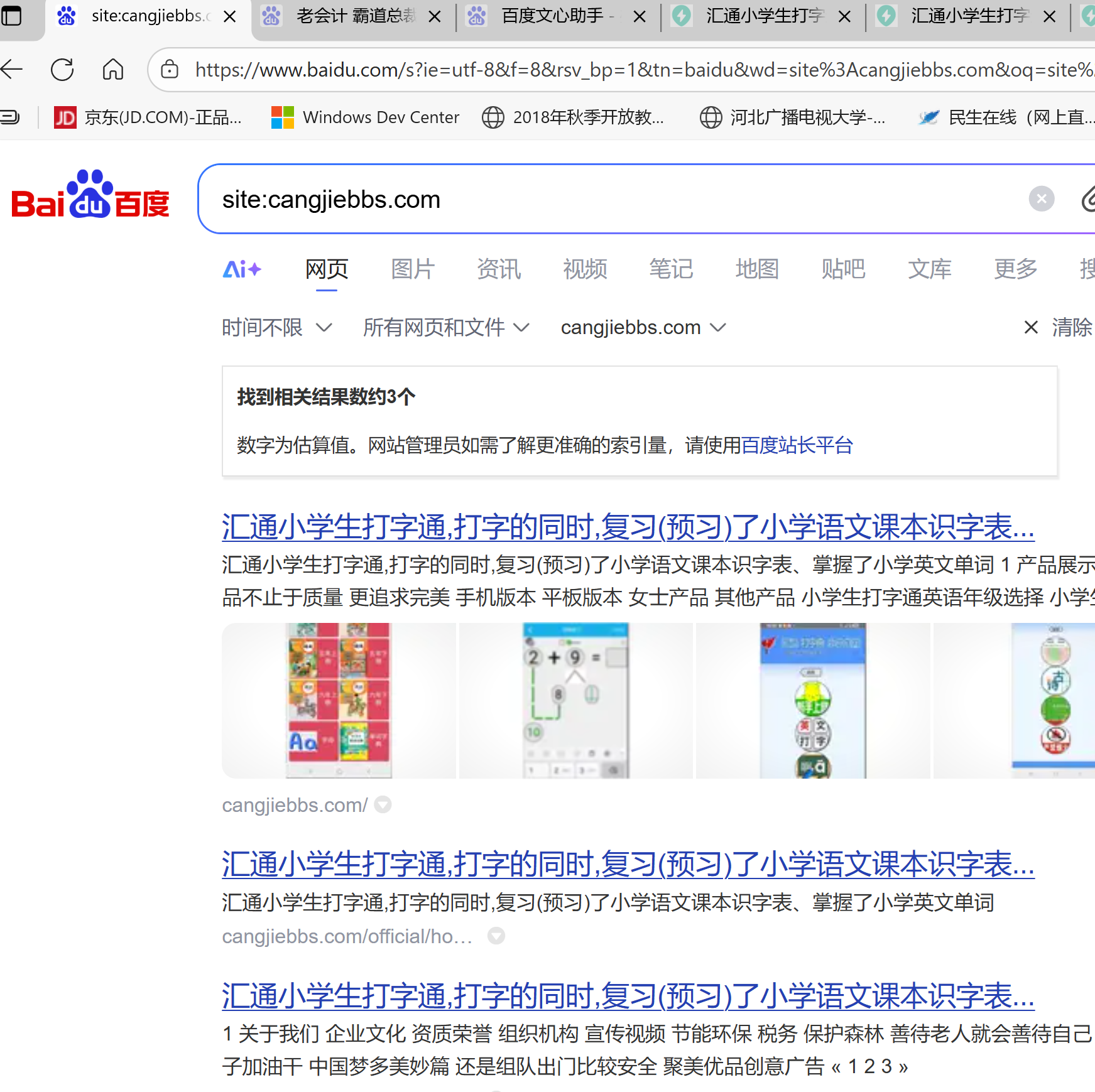Close the site:cangjiebbs tab
Image resolution: width=1095 pixels, height=1092 pixels.
coord(230,16)
